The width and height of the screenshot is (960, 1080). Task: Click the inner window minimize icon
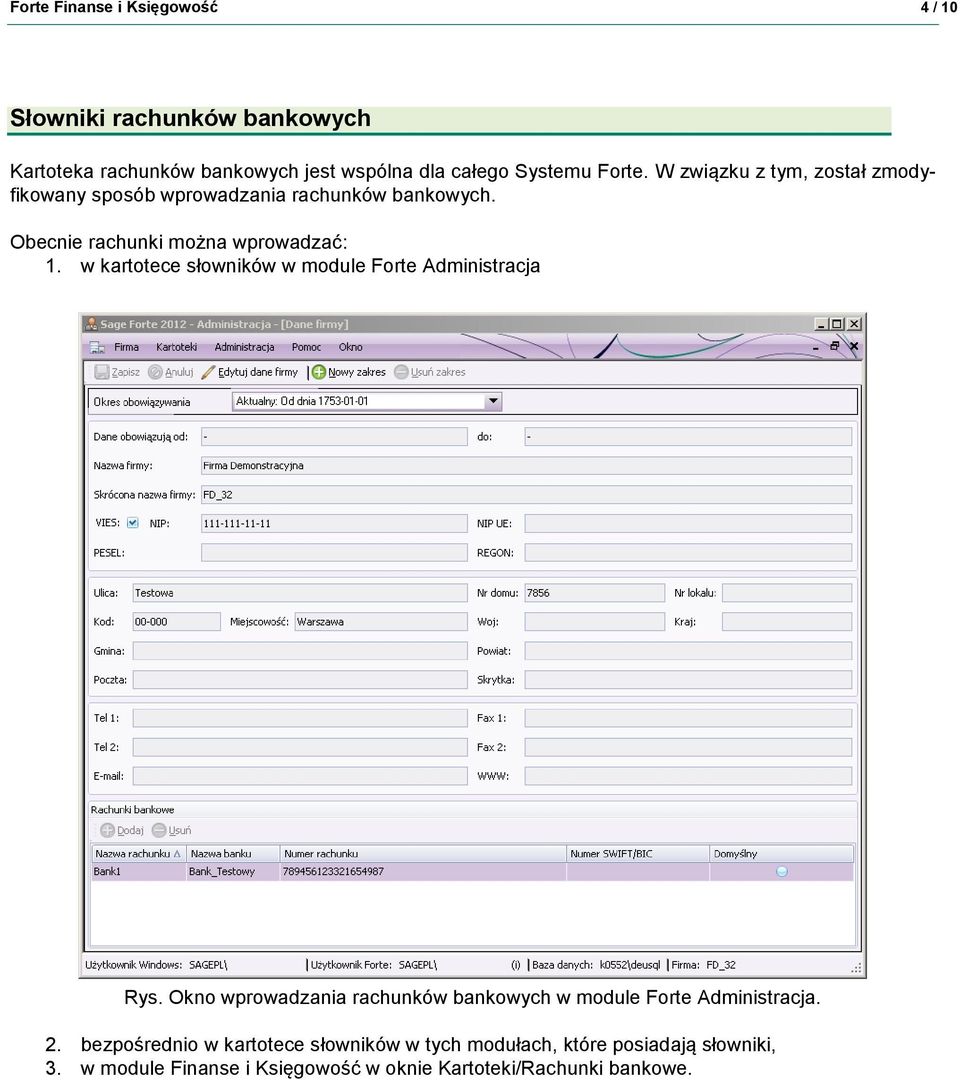pos(816,347)
